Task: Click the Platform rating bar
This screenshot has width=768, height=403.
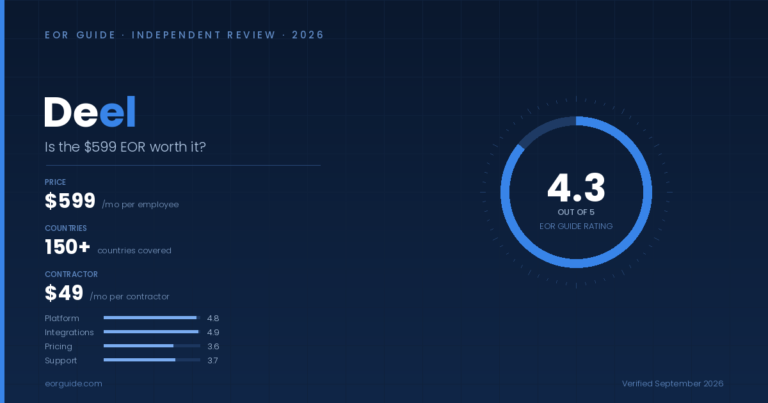Action: [152, 318]
